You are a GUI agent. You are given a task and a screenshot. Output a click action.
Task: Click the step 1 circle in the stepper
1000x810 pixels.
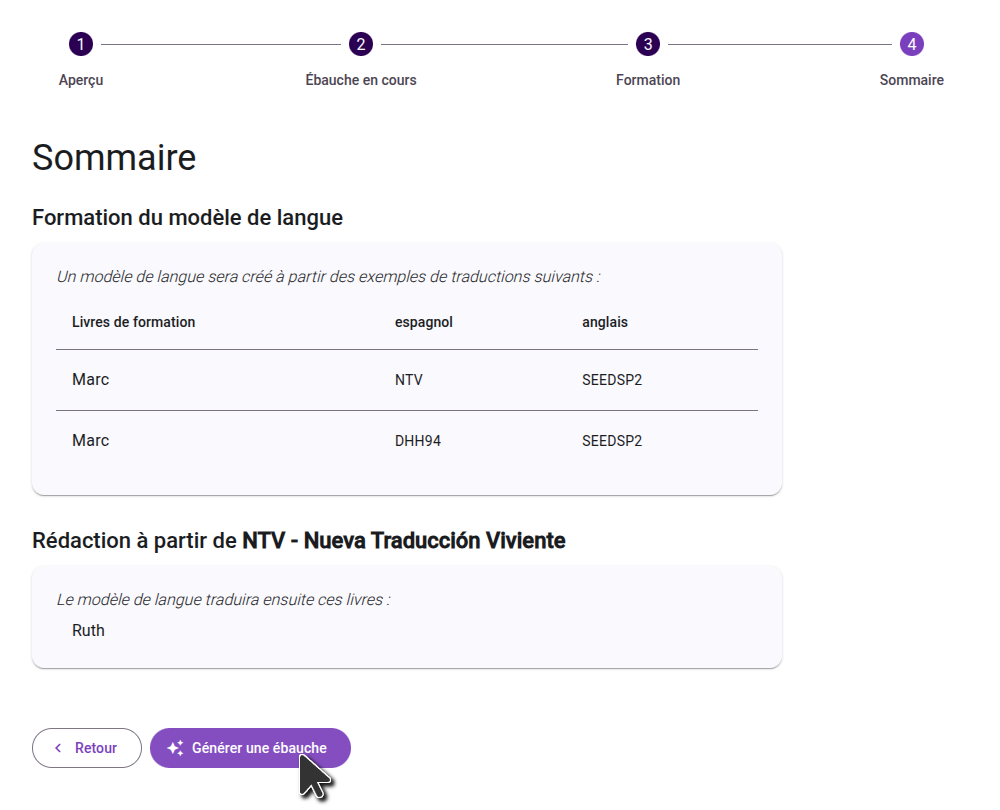81,44
